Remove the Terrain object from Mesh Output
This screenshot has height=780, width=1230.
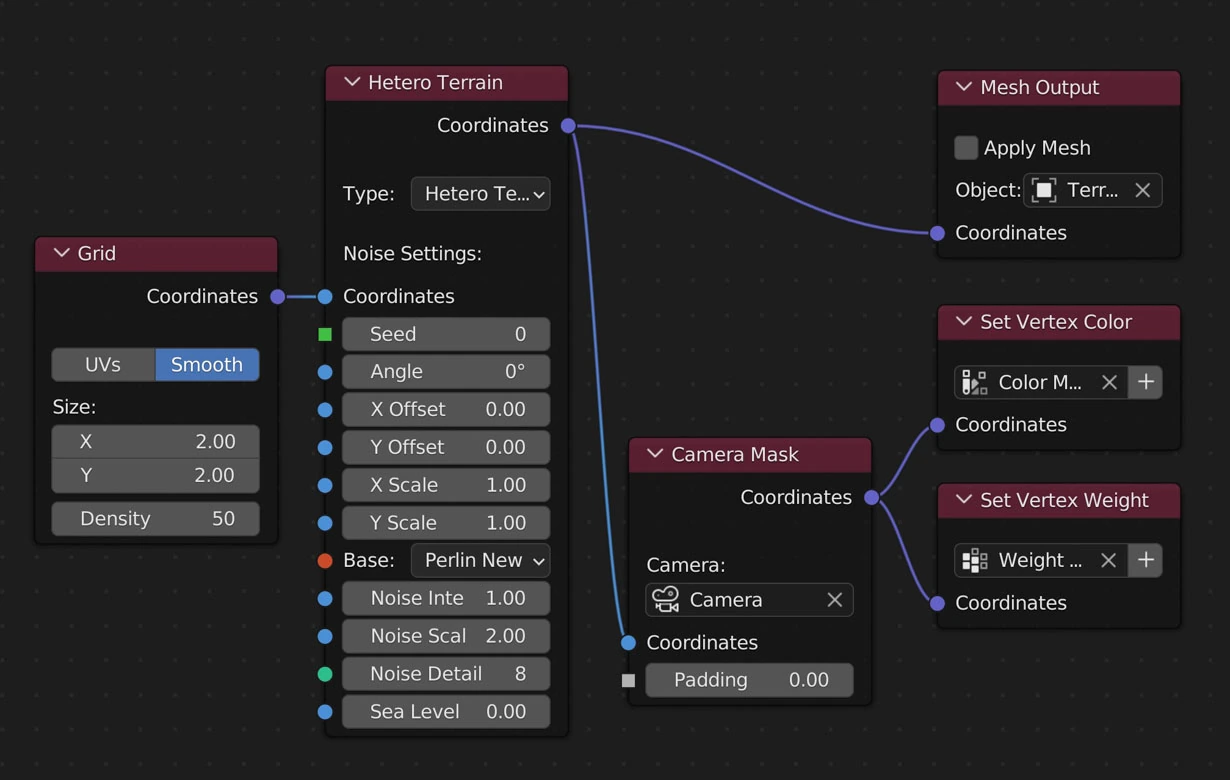1142,191
